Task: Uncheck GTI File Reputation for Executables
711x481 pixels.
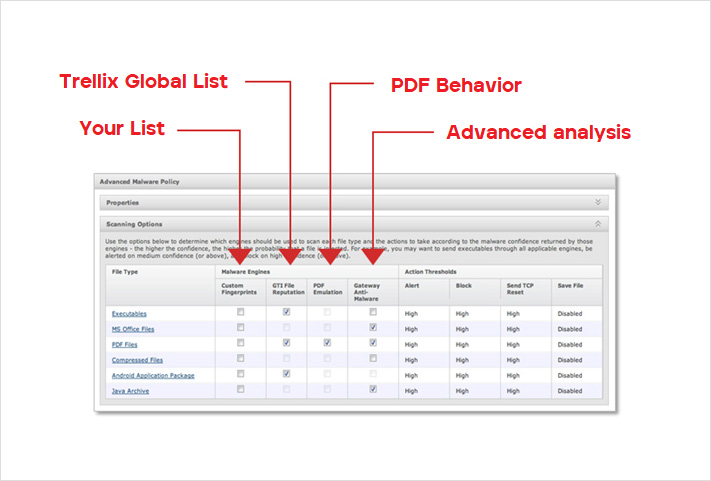Action: click(x=286, y=312)
